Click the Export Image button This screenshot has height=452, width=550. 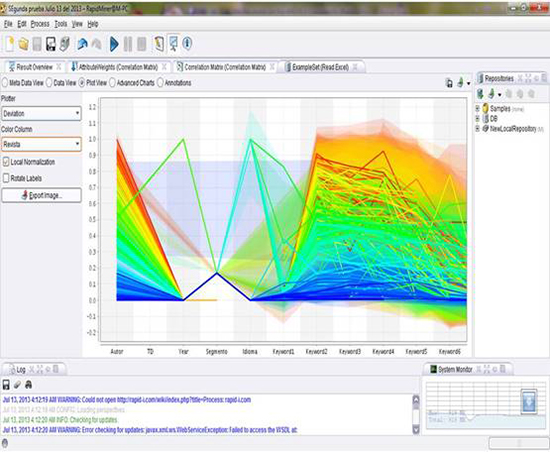[x=41, y=195]
